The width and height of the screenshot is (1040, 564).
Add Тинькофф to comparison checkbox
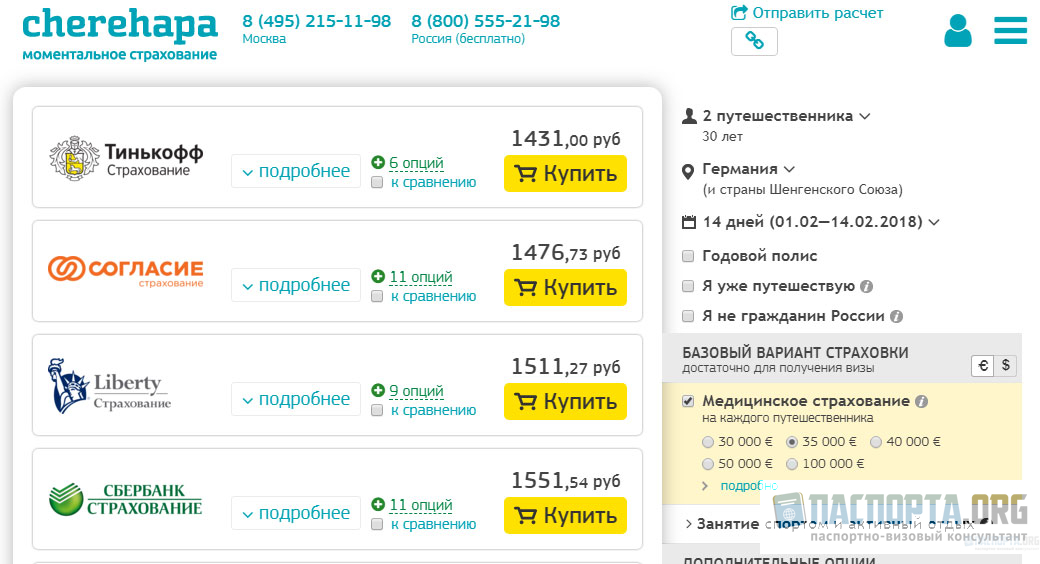point(377,182)
